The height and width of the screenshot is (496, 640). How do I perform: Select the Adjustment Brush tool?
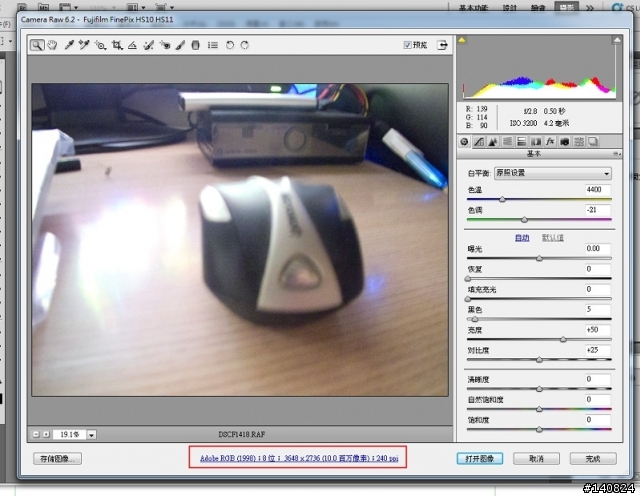180,45
